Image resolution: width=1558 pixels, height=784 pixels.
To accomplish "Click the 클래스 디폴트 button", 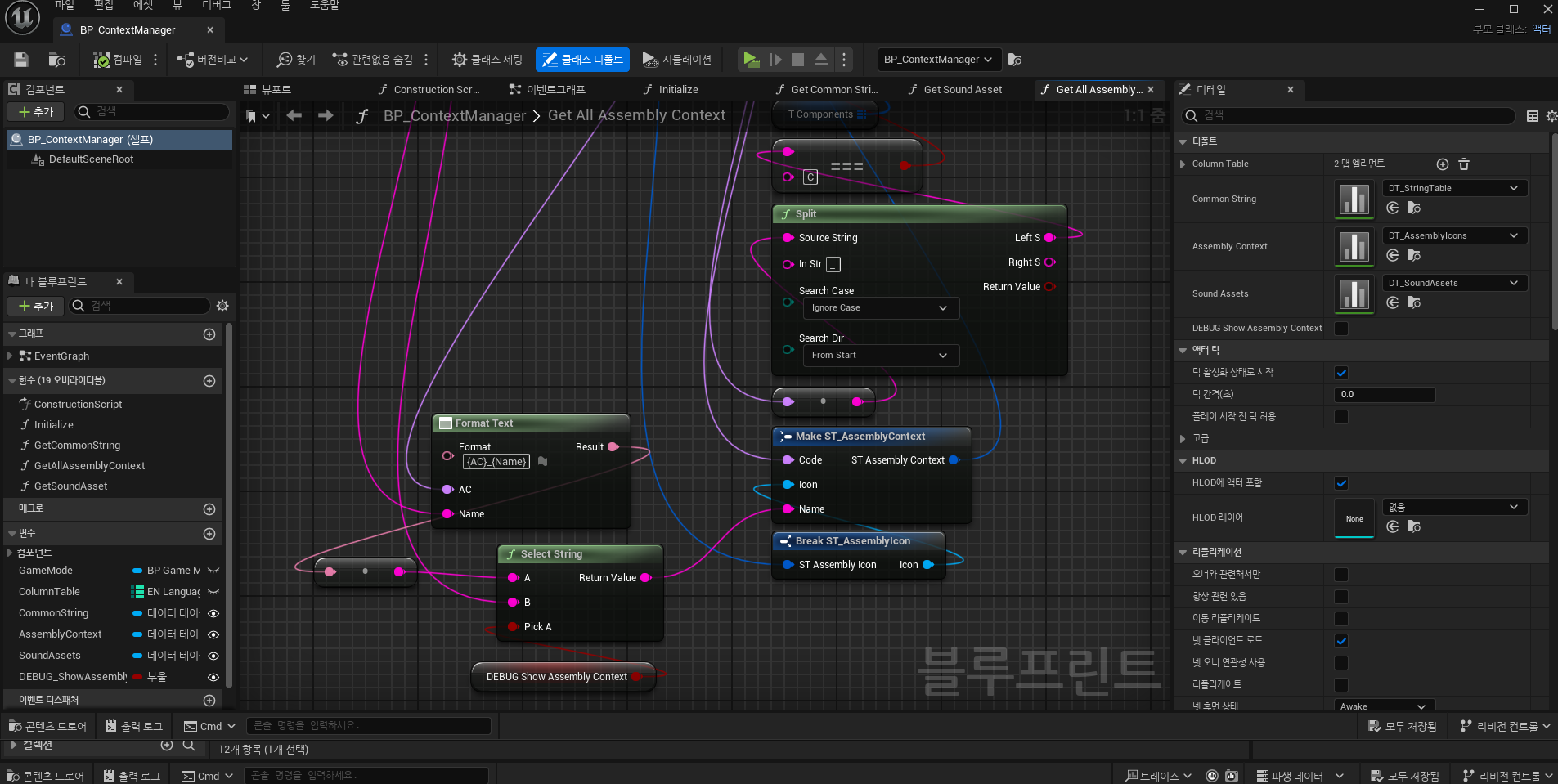I will 582,60.
